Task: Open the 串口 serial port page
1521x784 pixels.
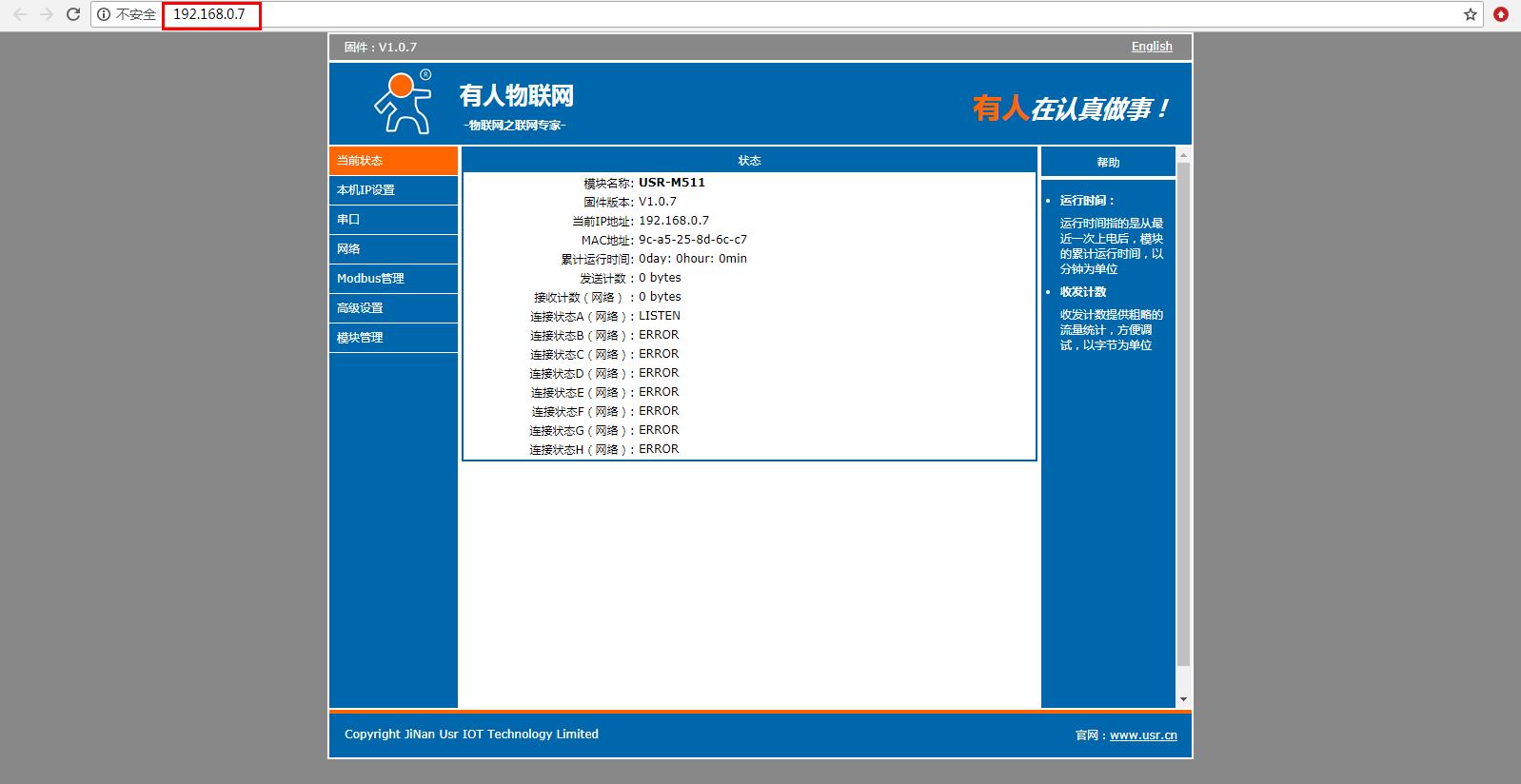Action: coord(393,220)
